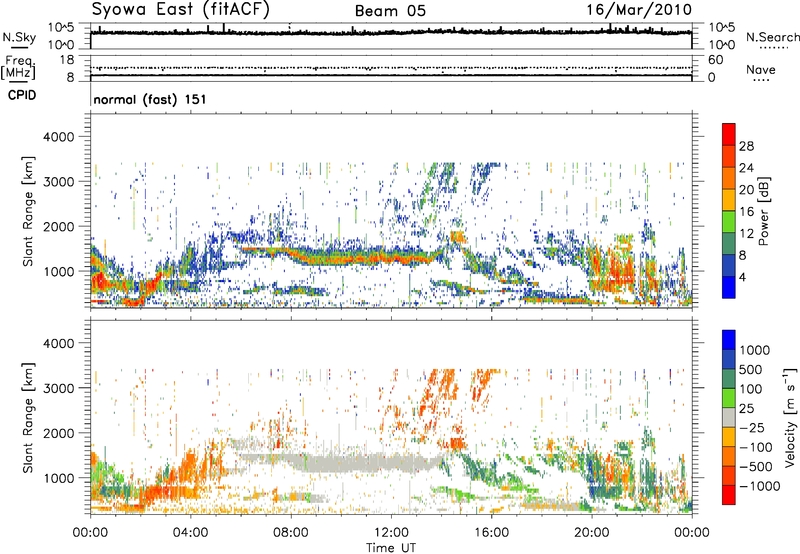The height and width of the screenshot is (554, 800).
Task: Click the '20:00' time axis label
Action: coord(592,533)
